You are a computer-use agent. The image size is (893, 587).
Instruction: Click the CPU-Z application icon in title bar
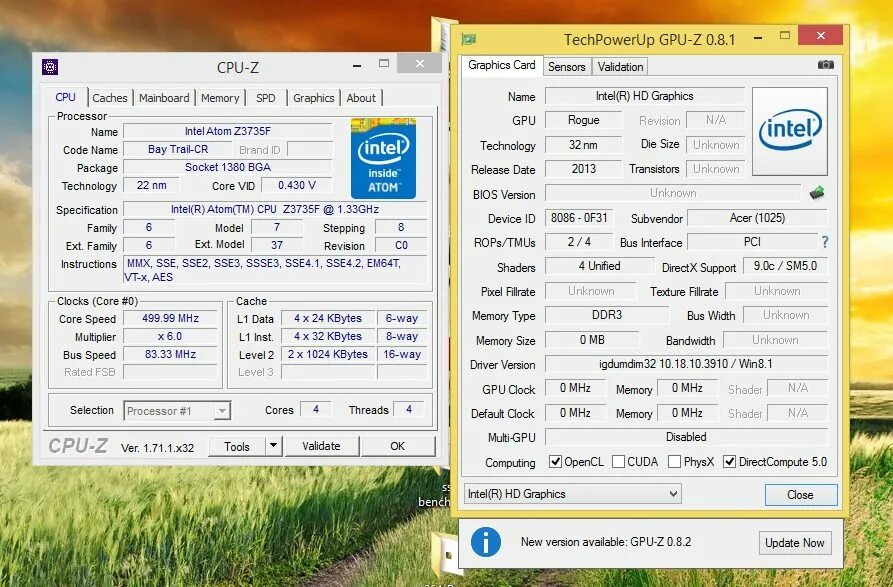pyautogui.click(x=50, y=67)
